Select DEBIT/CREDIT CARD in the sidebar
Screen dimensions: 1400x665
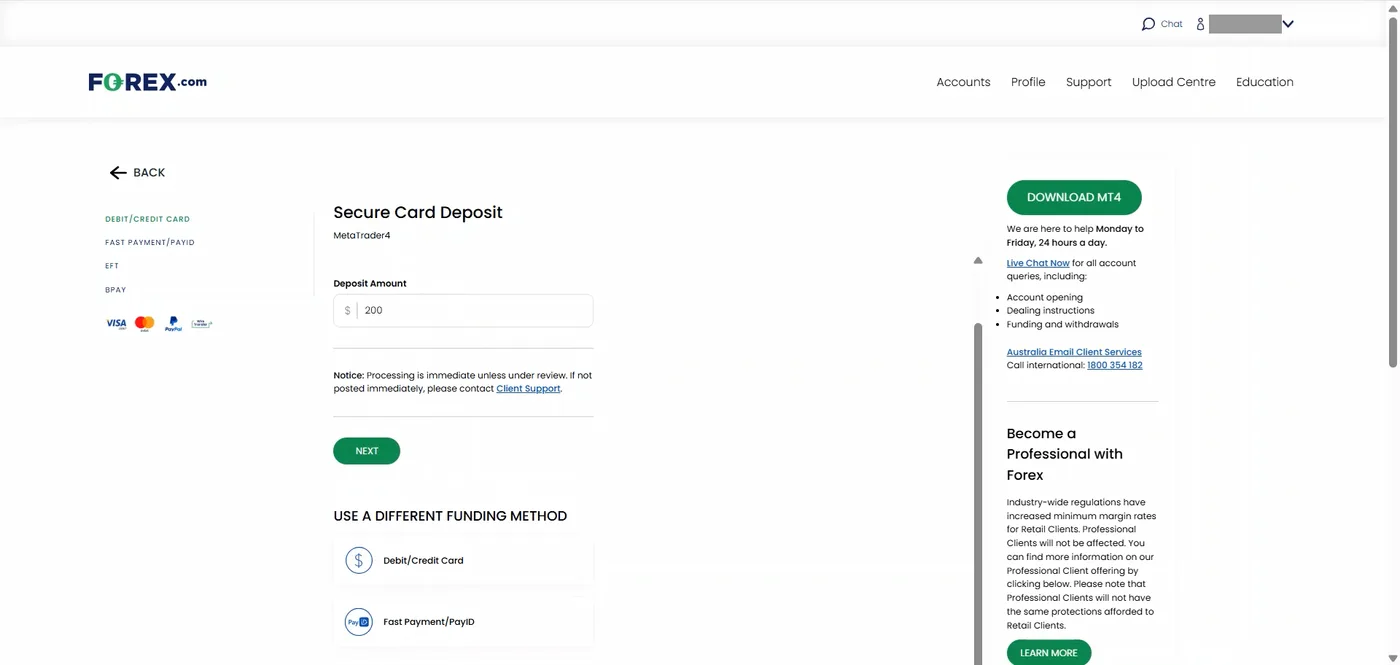pos(147,219)
